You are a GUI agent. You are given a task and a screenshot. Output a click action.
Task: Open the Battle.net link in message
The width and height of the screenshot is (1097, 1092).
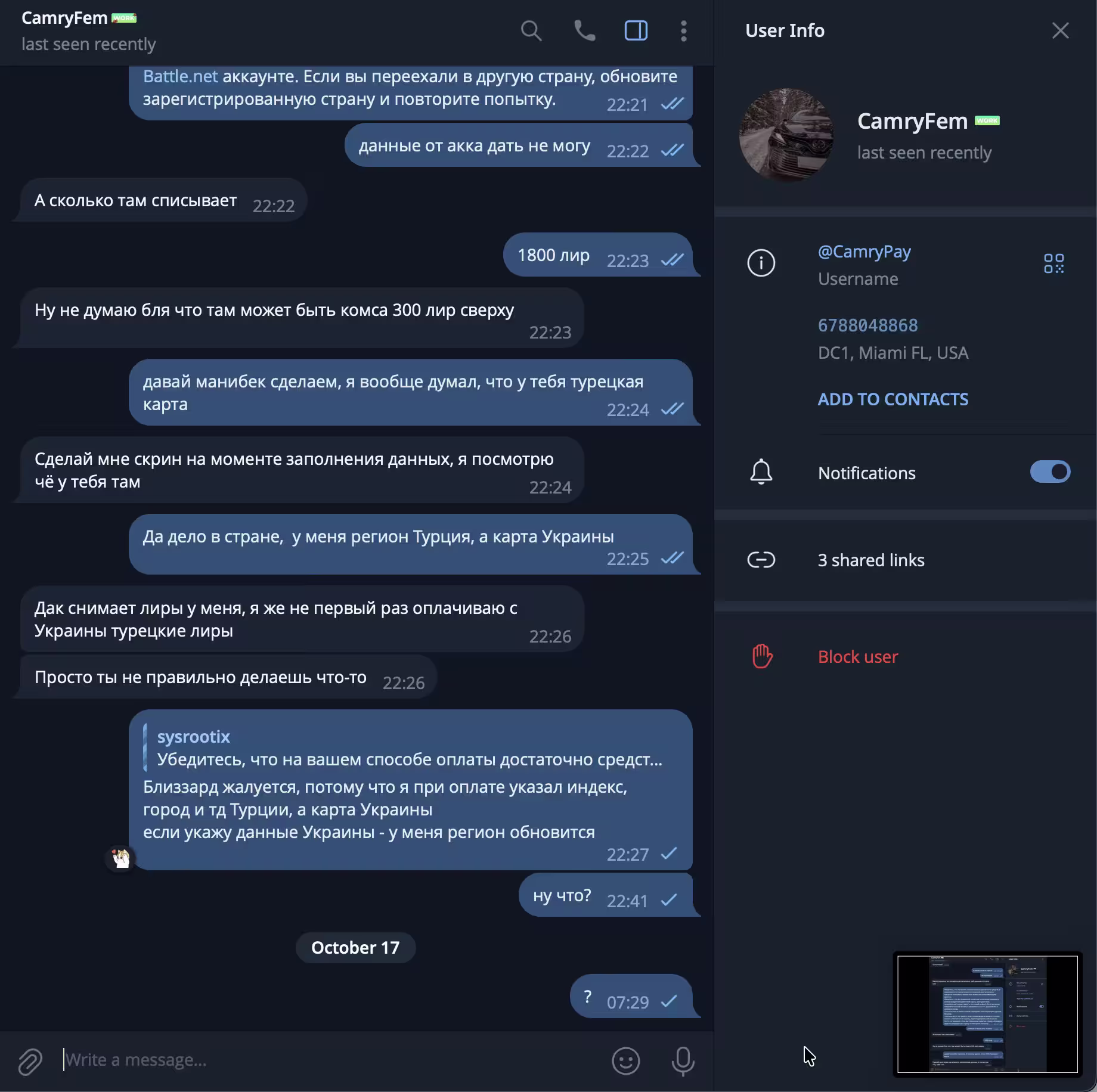coord(180,76)
